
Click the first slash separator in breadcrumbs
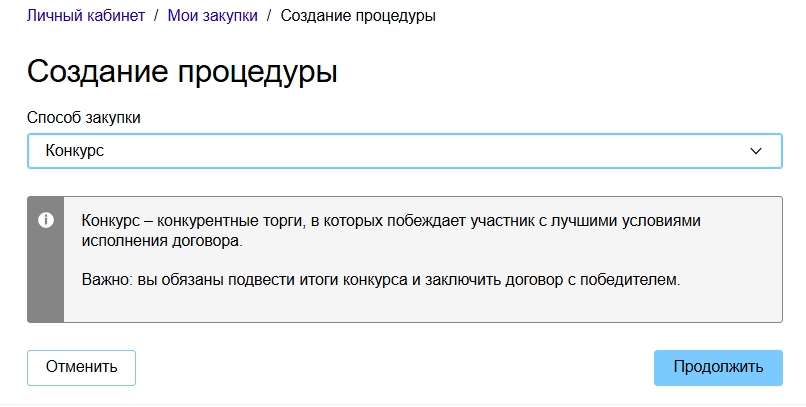[157, 16]
